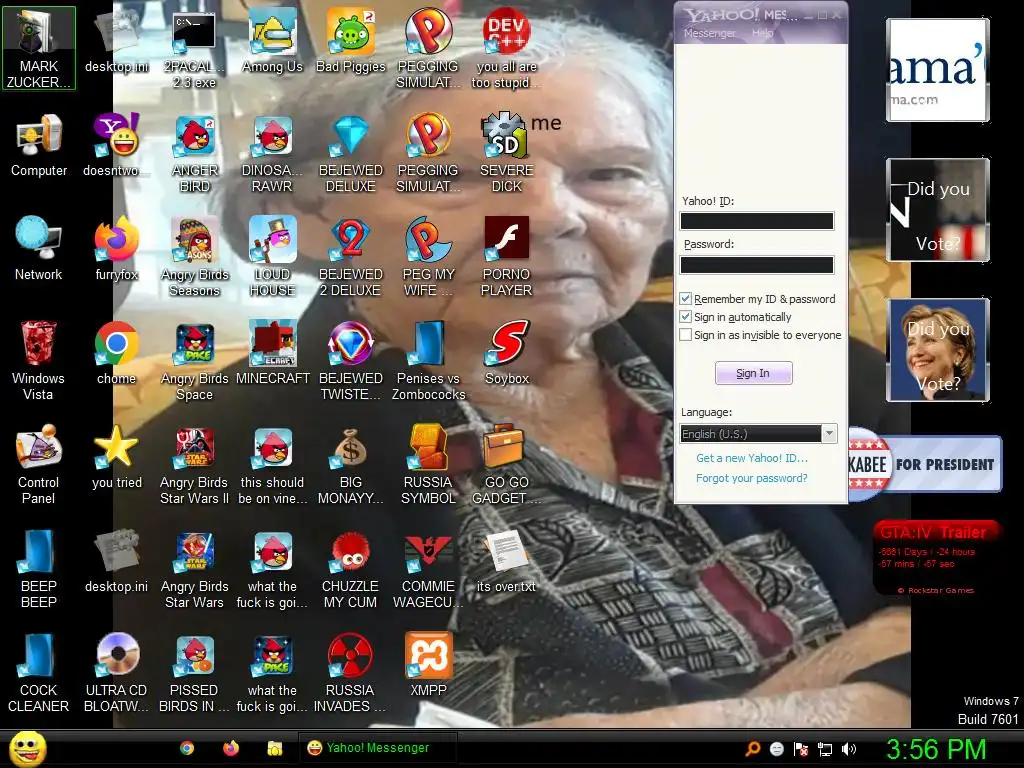Open the smiley Start button
Image resolution: width=1024 pixels, height=768 pixels.
(28, 748)
